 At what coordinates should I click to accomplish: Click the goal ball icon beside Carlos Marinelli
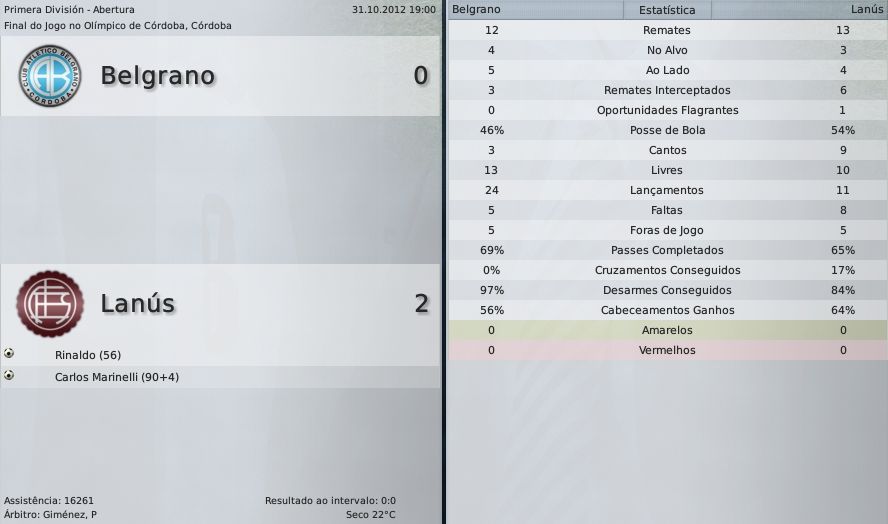pyautogui.click(x=9, y=376)
